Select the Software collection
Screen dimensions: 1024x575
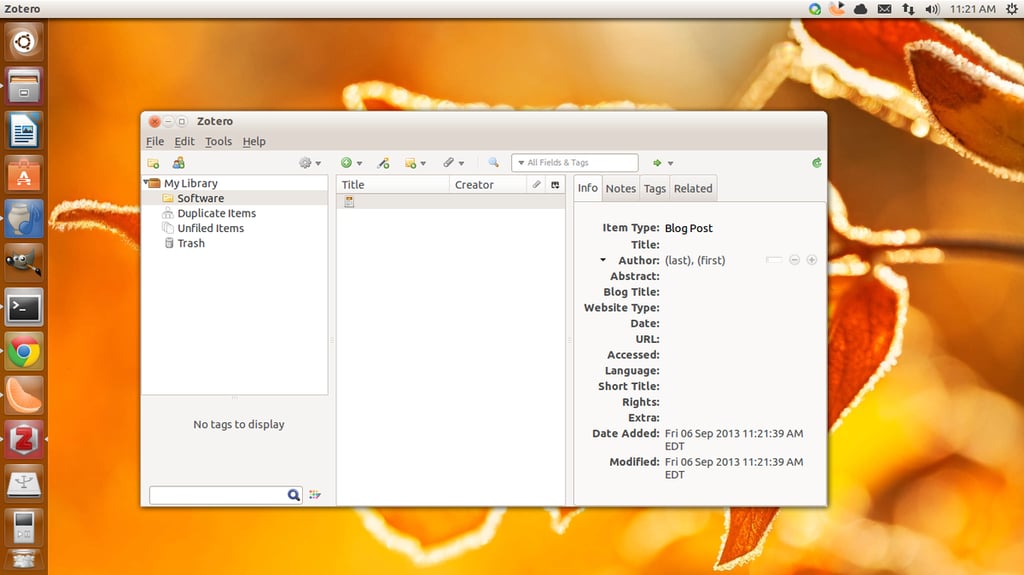point(200,198)
